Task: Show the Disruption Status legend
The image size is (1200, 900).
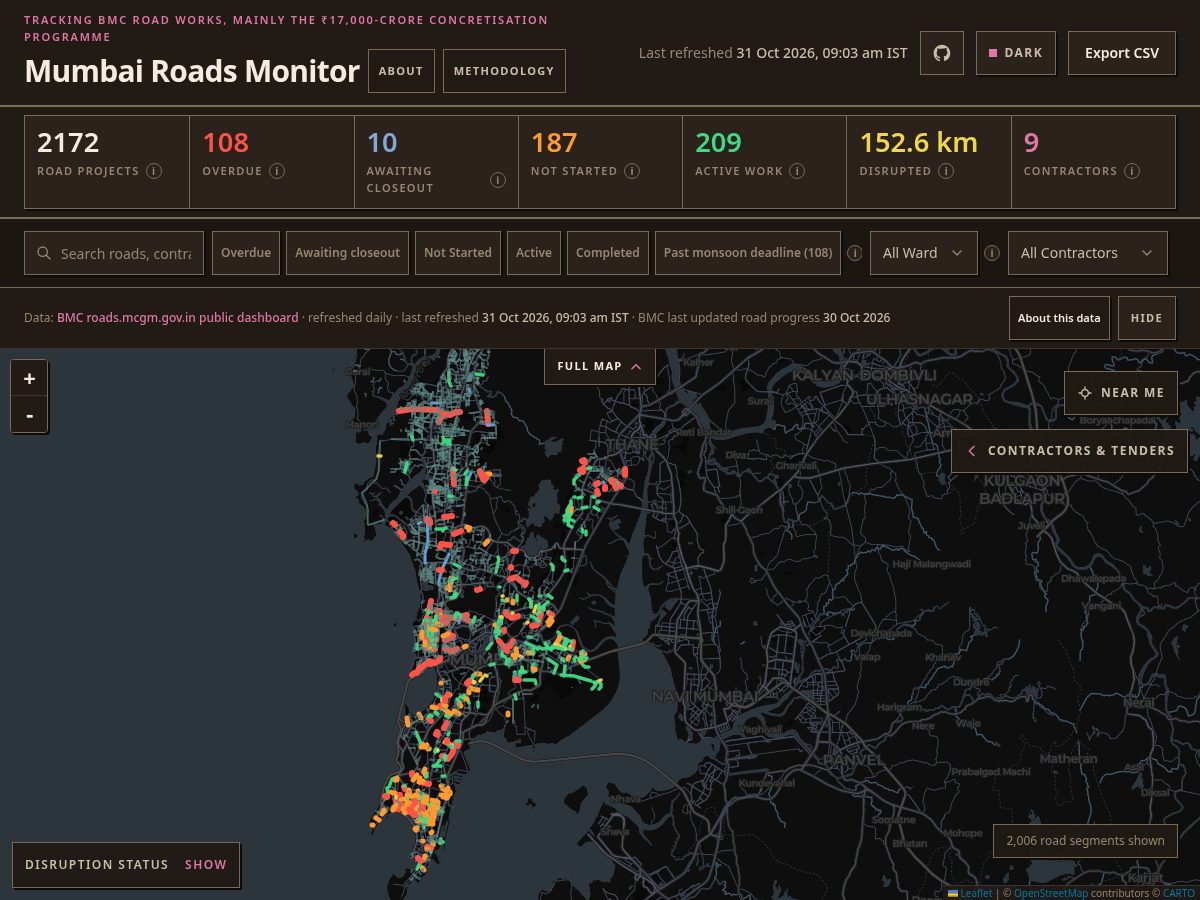Action: (206, 865)
